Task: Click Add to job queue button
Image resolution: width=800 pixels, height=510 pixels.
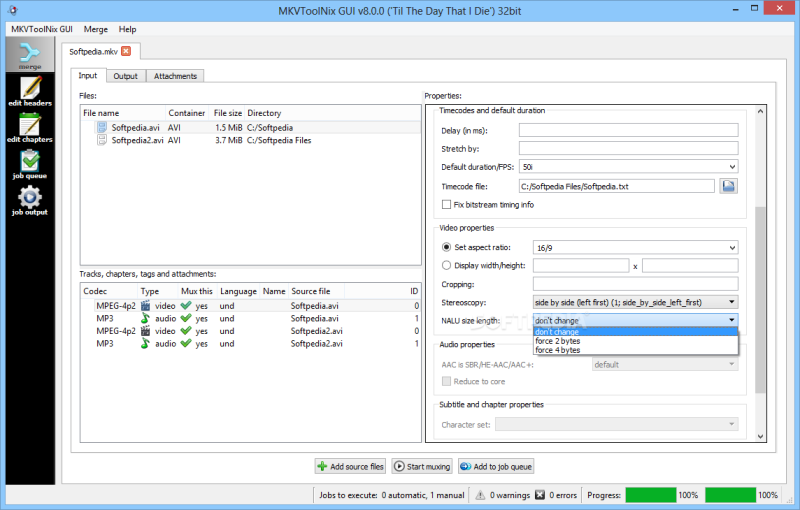Action: [x=496, y=467]
